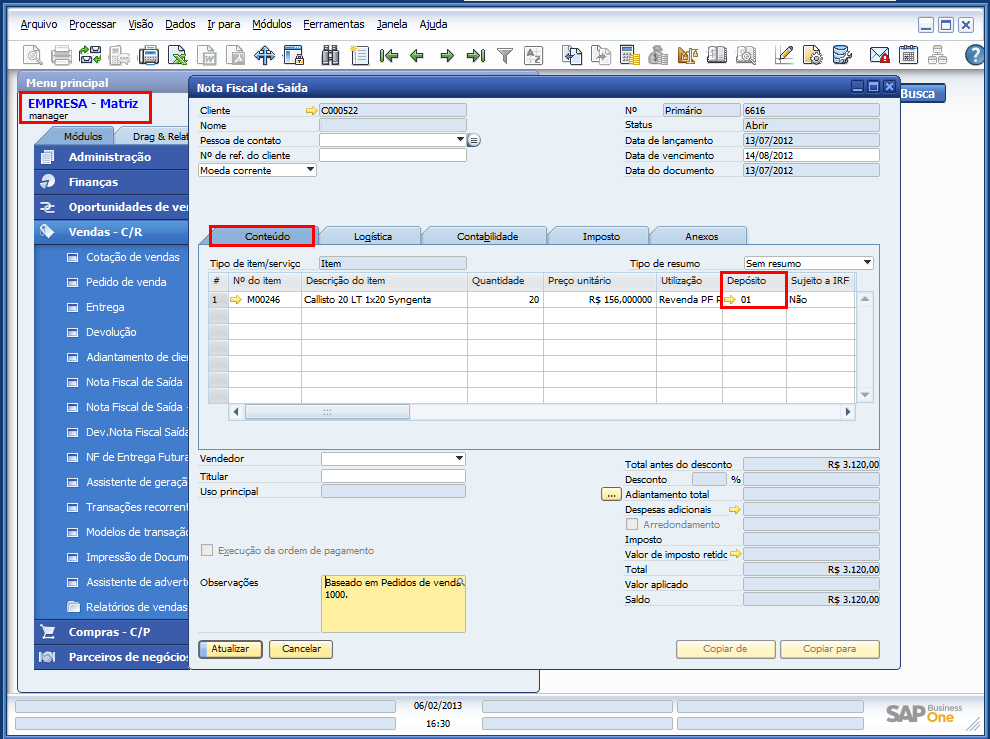The height and width of the screenshot is (739, 990).
Task: Open Pedido de venda in sidebar
Action: click(126, 282)
